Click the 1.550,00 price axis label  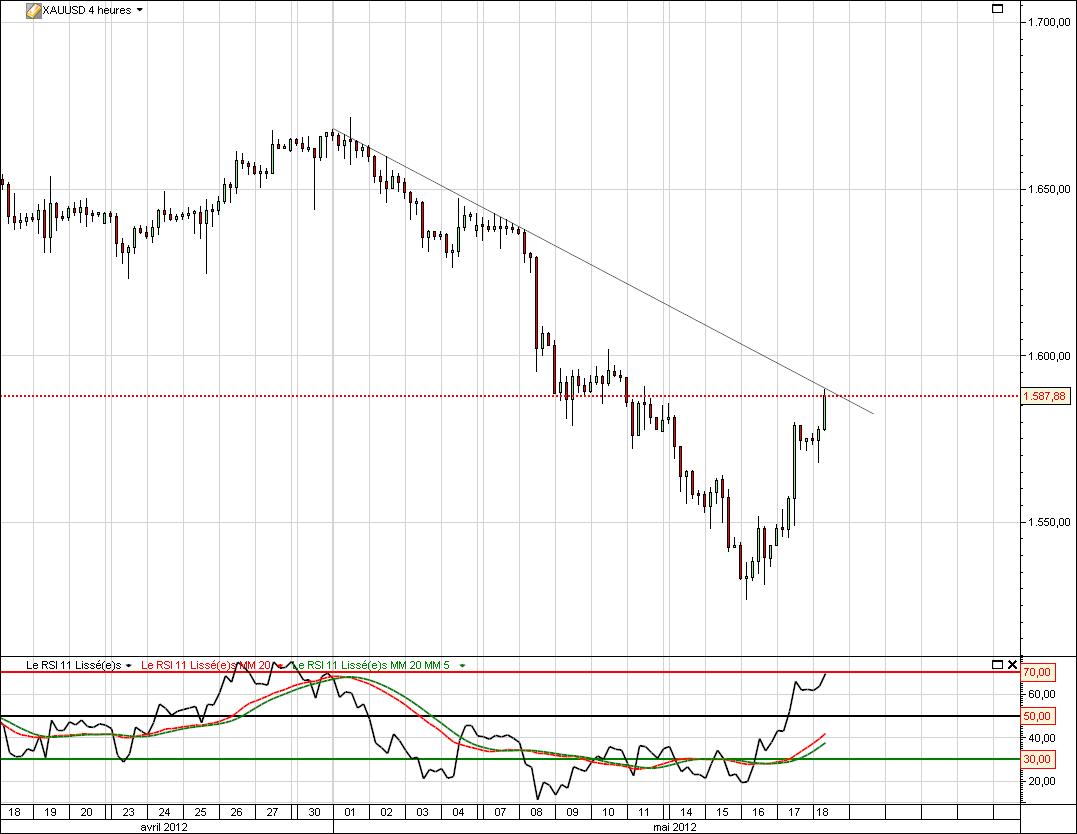pyautogui.click(x=1049, y=522)
